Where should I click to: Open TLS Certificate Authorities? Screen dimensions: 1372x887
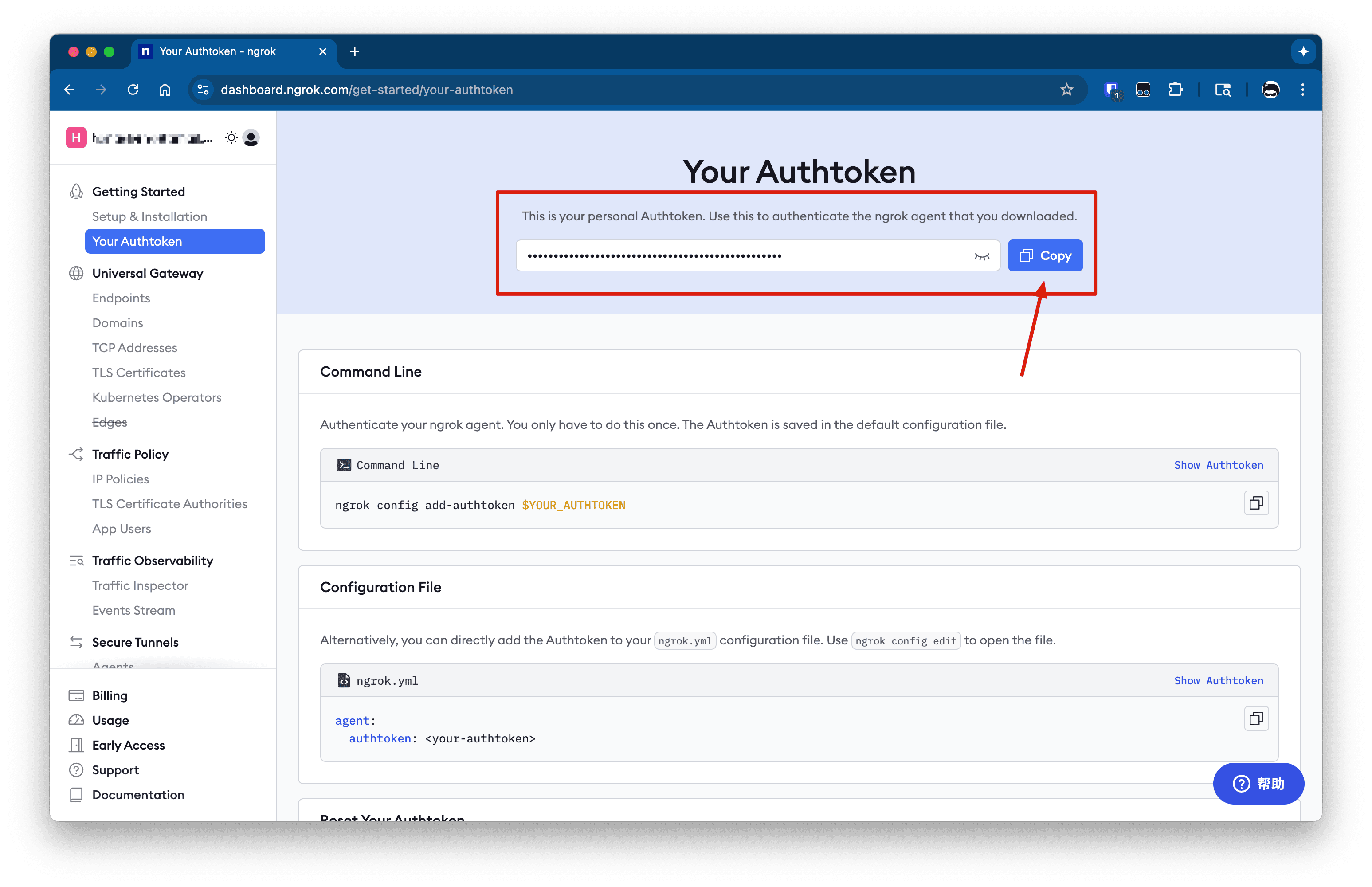[169, 504]
